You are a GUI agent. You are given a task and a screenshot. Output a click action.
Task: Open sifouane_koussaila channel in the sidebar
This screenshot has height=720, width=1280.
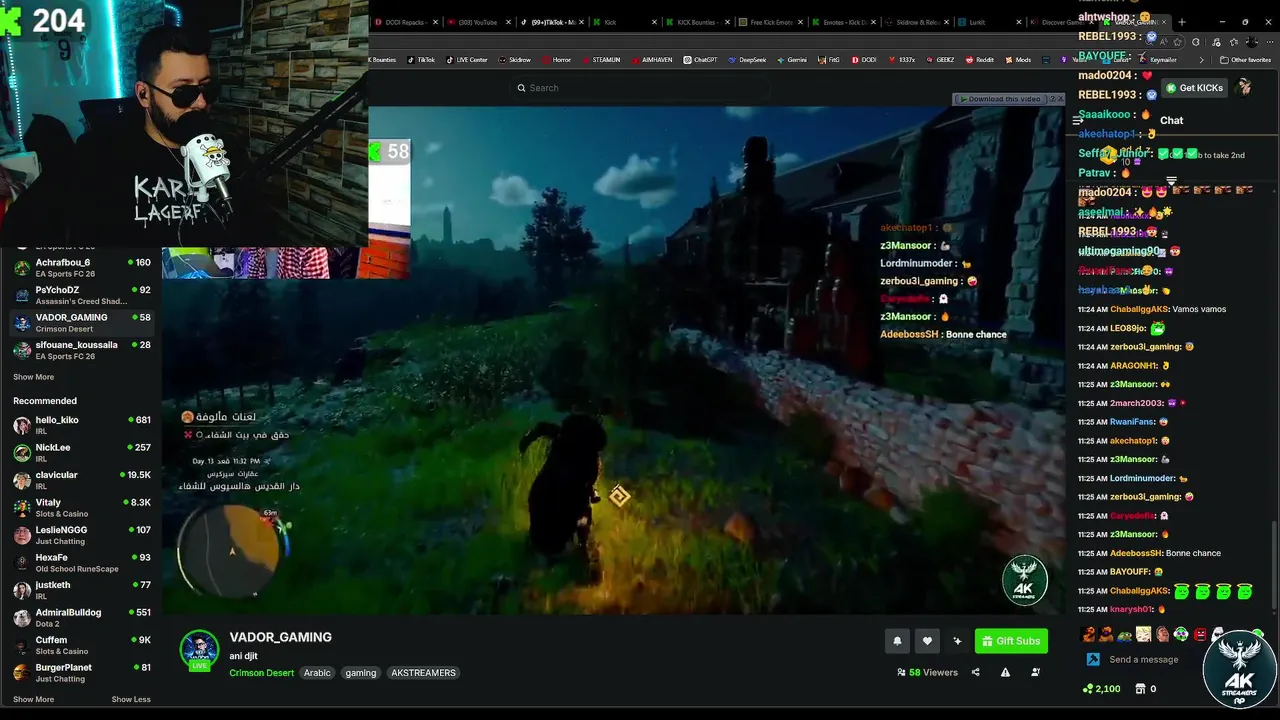point(80,350)
